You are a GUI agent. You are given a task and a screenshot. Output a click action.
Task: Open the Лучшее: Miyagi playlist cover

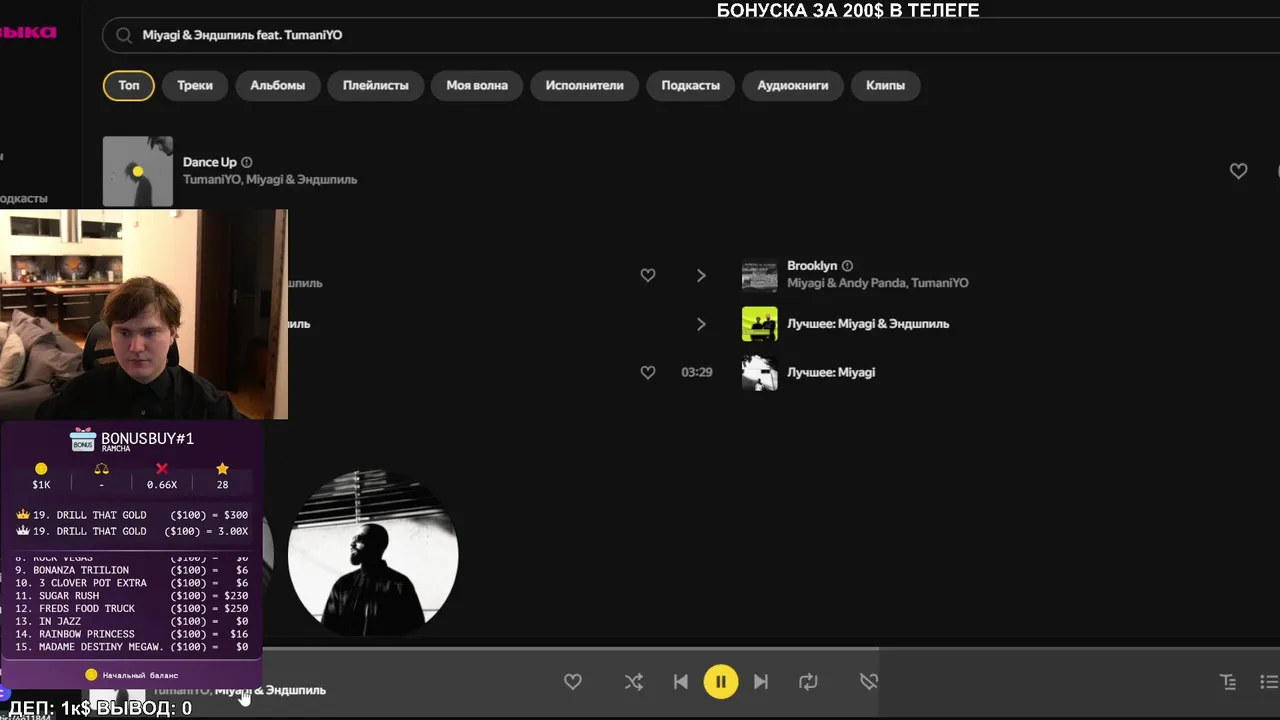[x=759, y=372]
